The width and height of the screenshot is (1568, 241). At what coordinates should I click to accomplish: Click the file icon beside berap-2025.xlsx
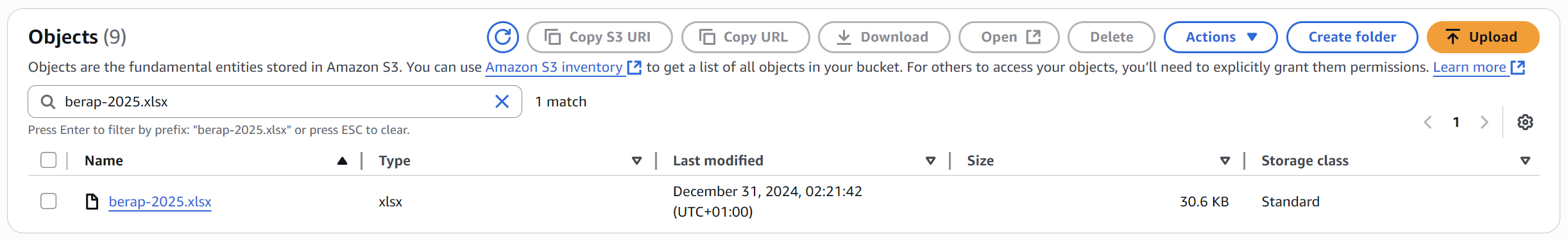click(x=92, y=201)
